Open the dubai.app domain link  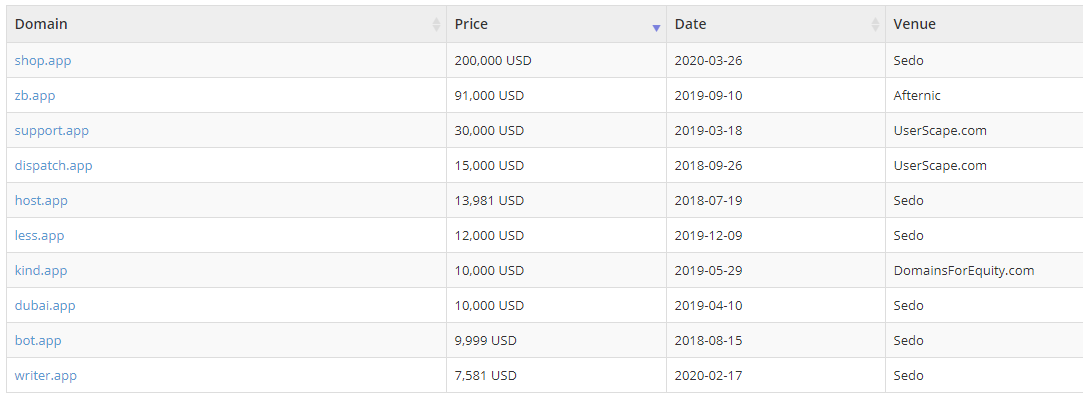pos(45,305)
